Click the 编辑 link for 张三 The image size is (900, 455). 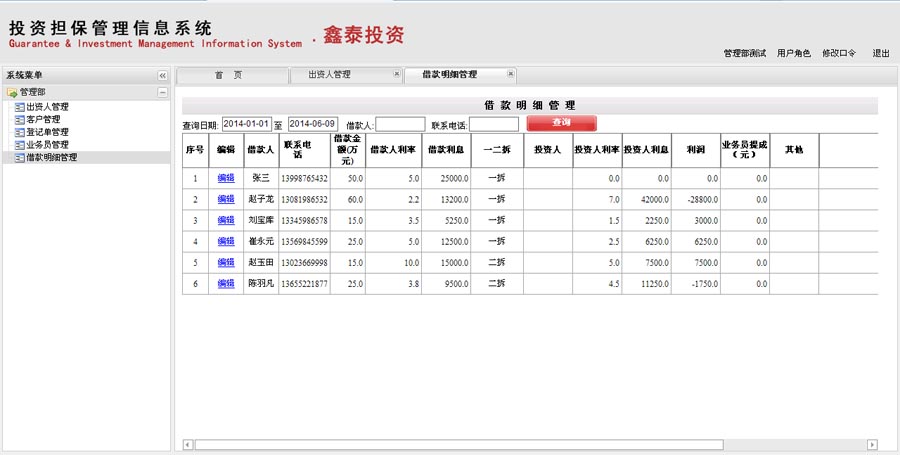tap(226, 178)
